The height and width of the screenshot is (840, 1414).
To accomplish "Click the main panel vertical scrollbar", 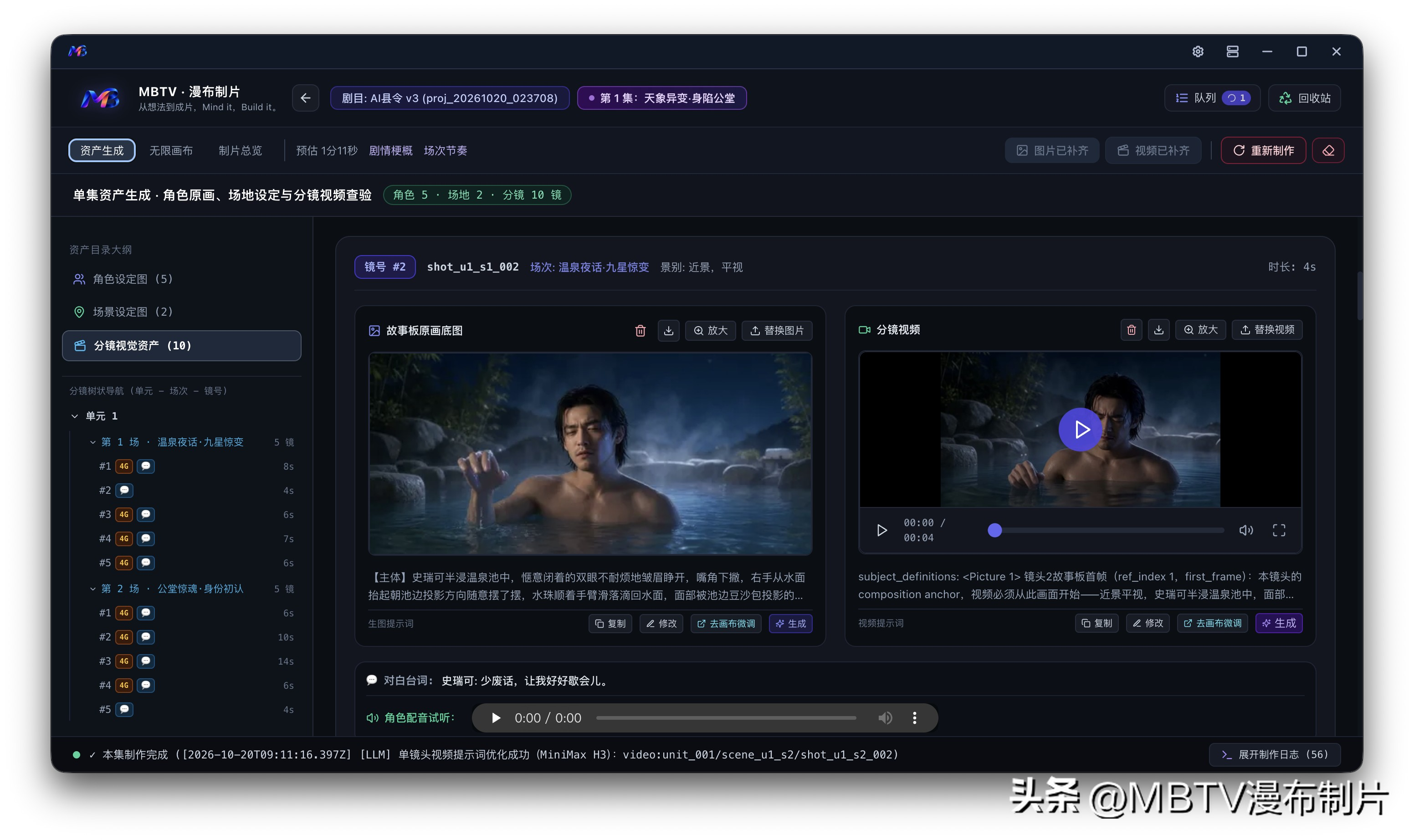I will coord(1360,296).
